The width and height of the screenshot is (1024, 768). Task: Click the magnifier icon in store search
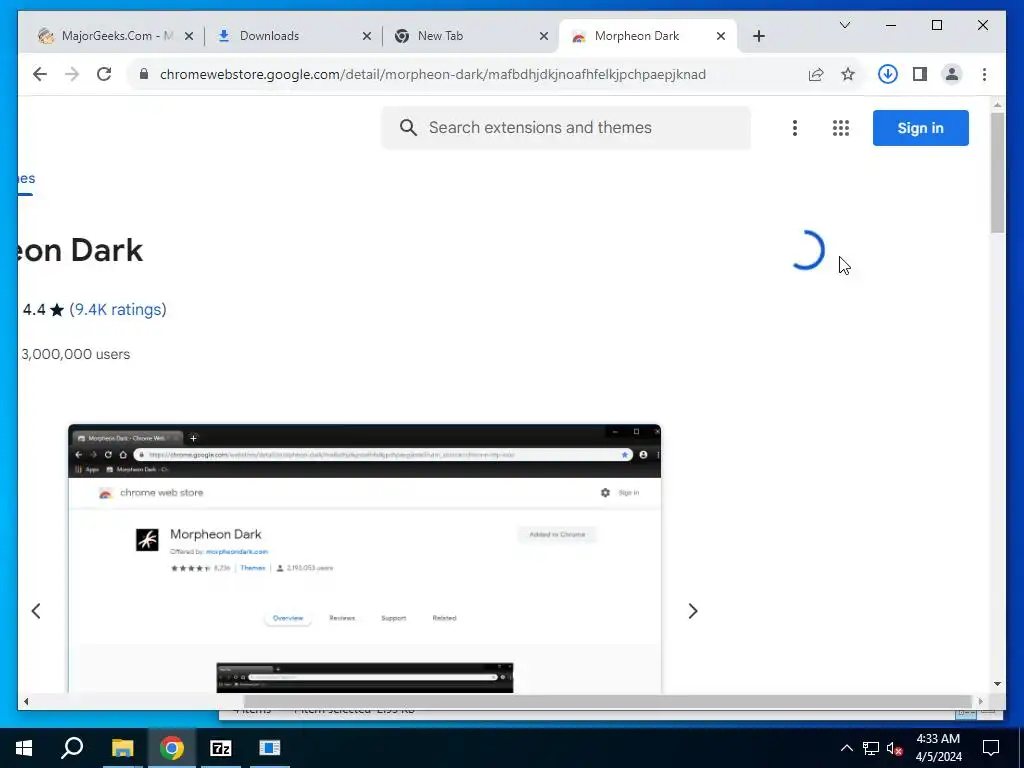click(x=408, y=128)
